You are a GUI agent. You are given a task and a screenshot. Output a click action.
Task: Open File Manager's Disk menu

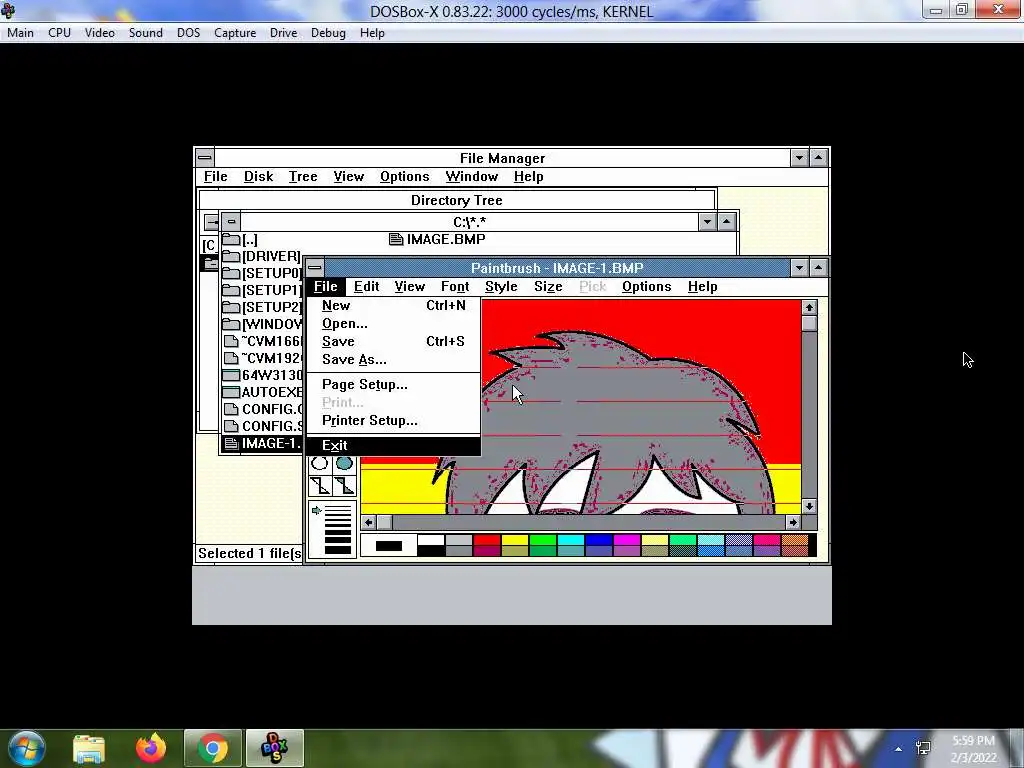click(x=259, y=176)
